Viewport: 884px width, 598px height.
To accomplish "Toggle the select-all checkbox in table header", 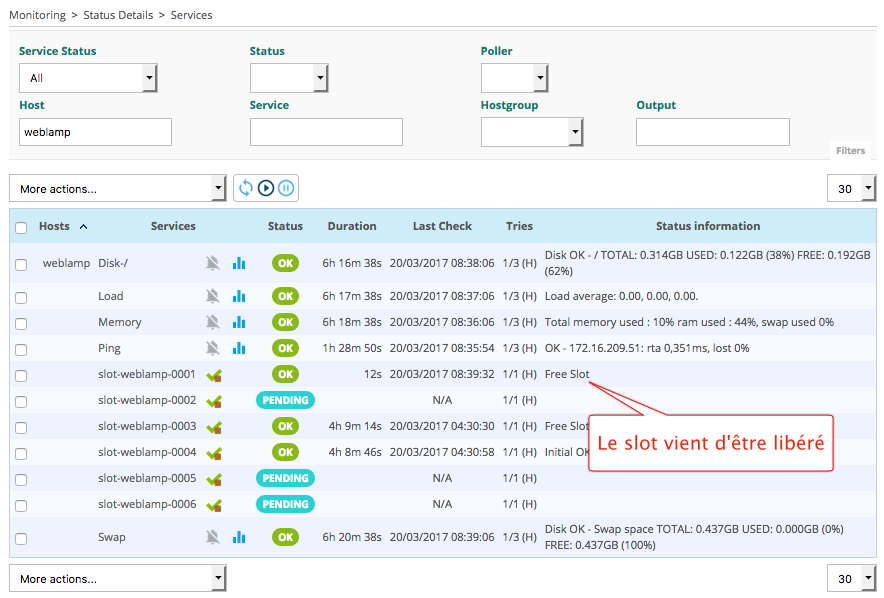I will (x=21, y=227).
